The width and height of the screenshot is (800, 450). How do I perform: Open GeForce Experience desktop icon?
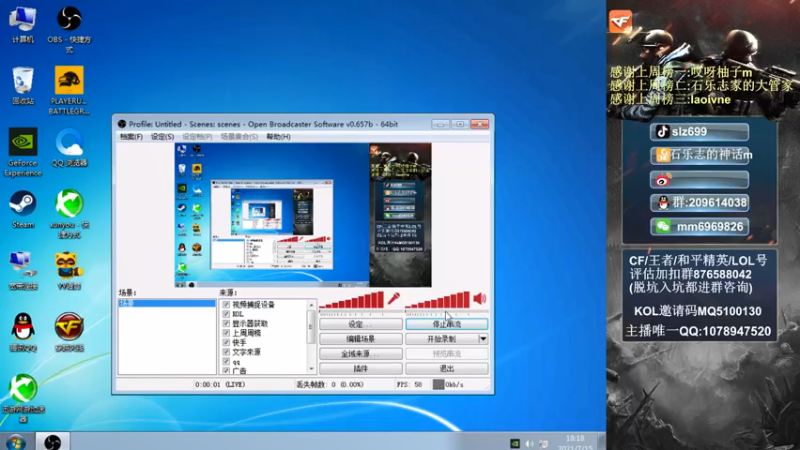(x=22, y=152)
